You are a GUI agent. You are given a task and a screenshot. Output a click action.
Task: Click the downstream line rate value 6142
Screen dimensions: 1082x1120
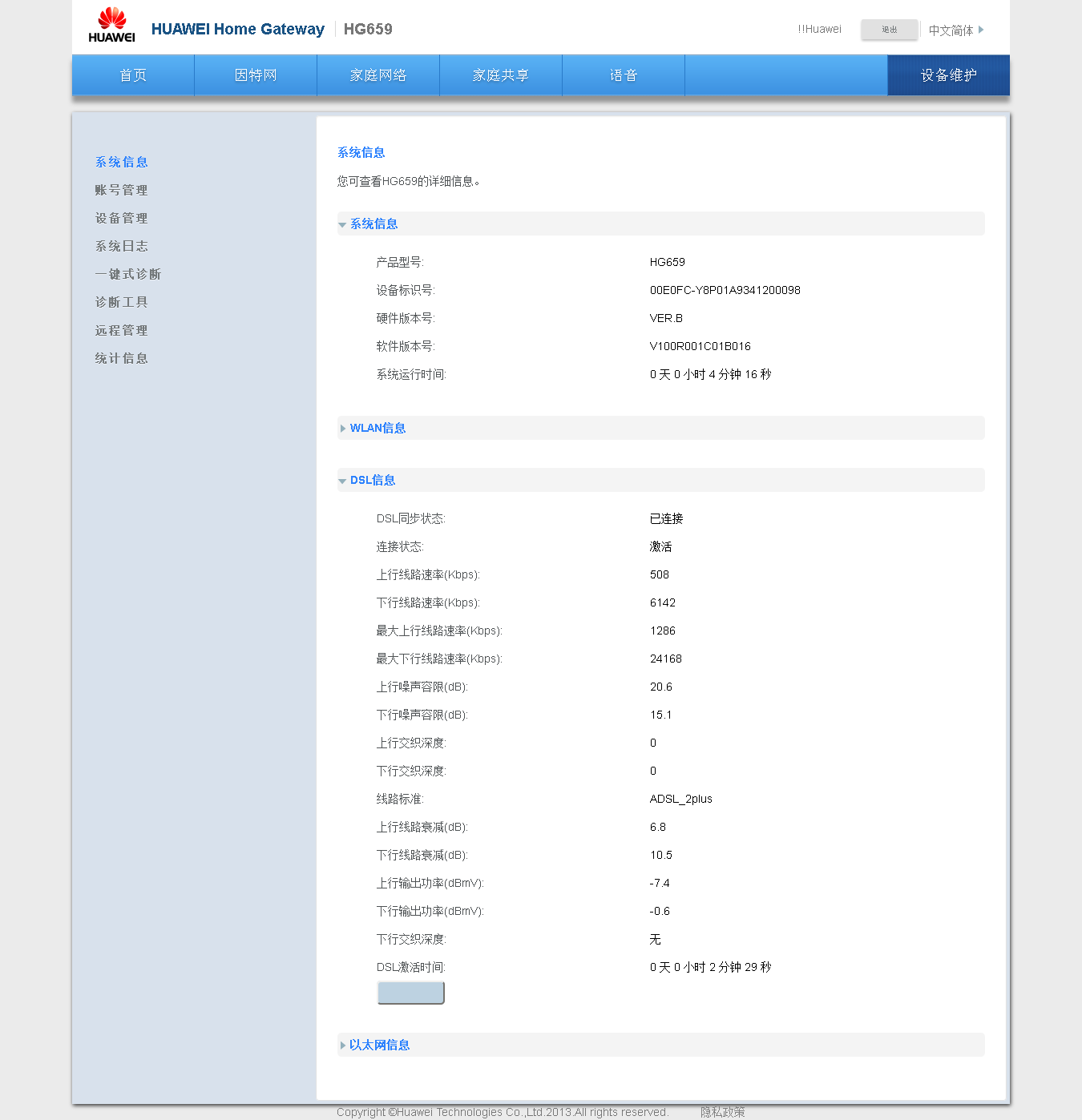click(663, 602)
